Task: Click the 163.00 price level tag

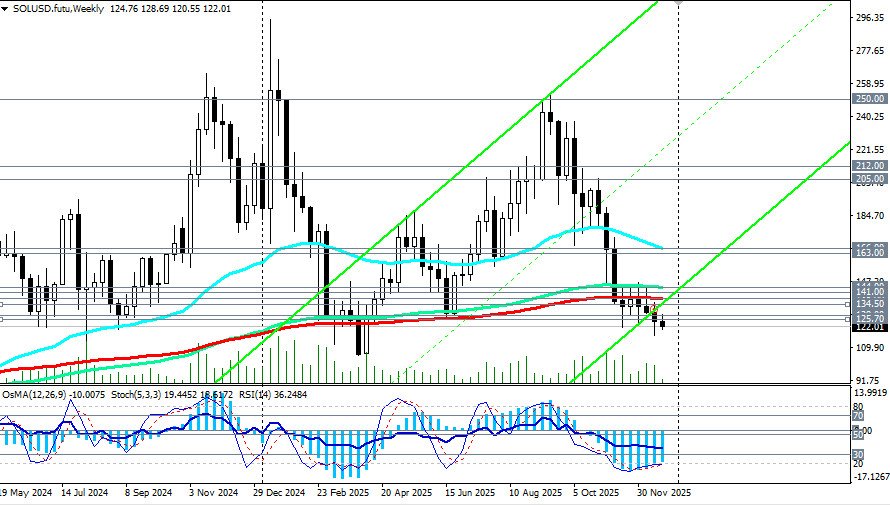Action: (x=868, y=253)
